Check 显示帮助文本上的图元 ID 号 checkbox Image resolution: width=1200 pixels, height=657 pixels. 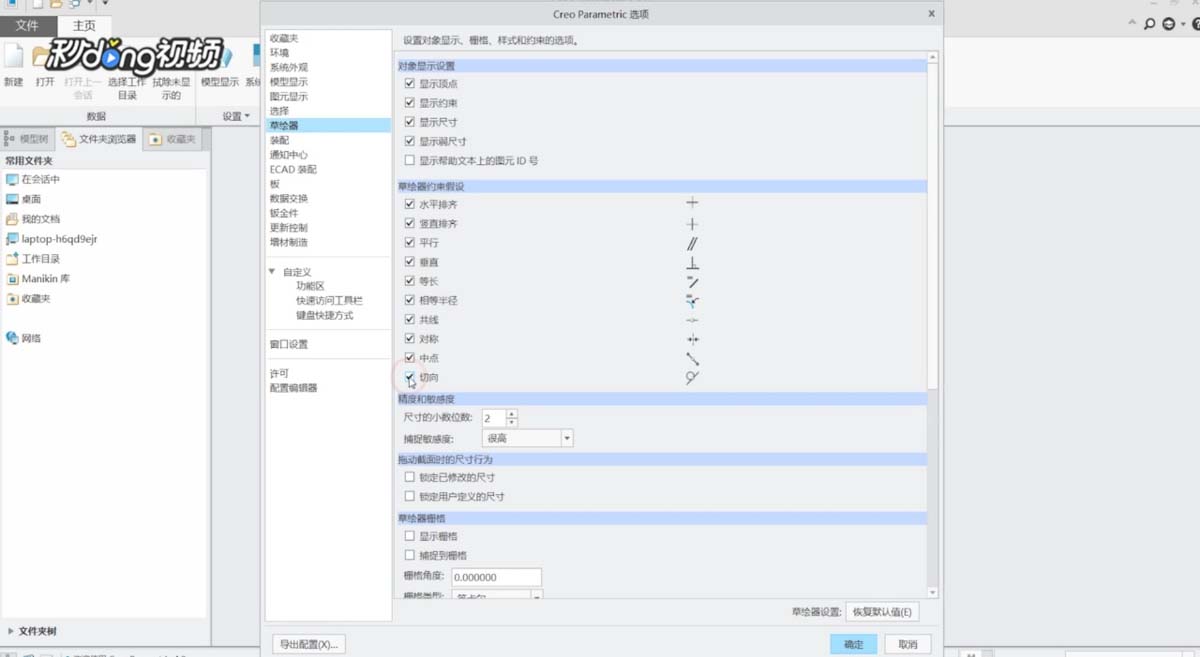[409, 160]
